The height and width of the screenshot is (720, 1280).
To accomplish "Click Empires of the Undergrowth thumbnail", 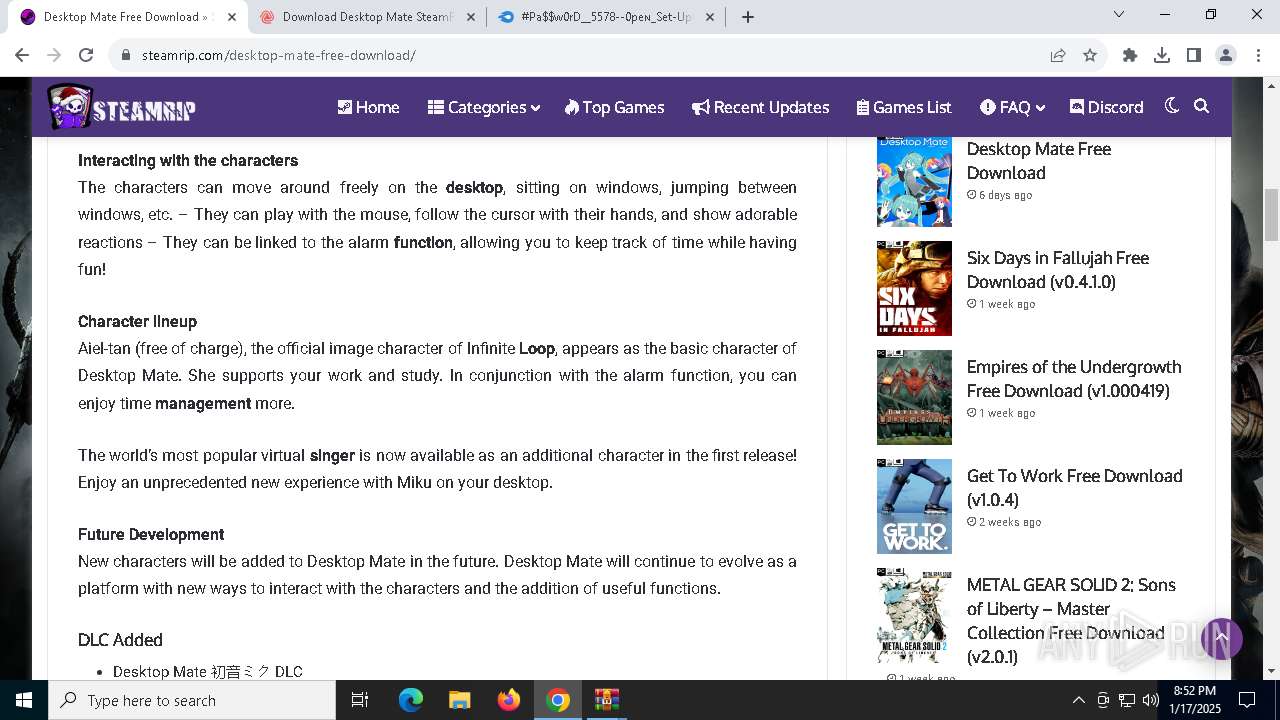I will (914, 397).
